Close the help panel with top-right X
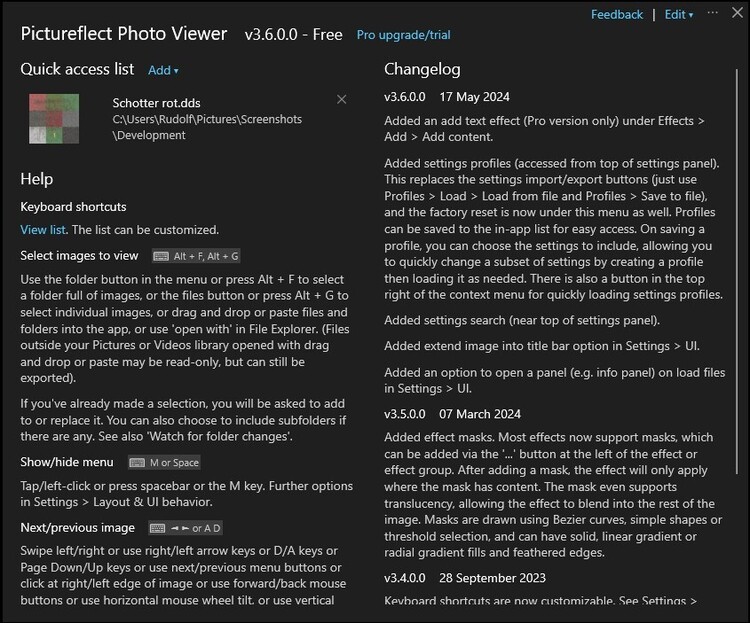Screen dimensions: 750x623 [735, 14]
